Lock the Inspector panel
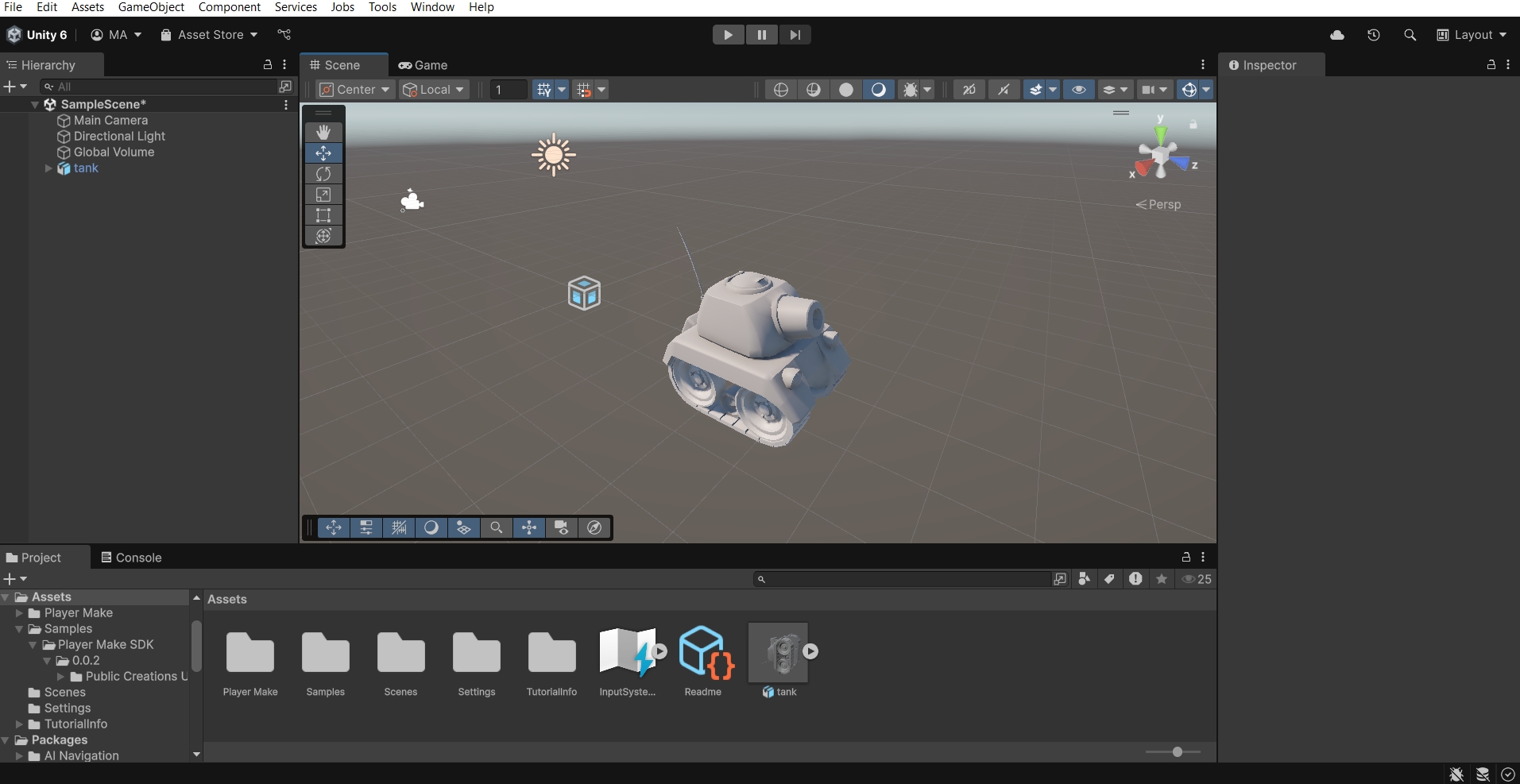1520x784 pixels. click(x=1491, y=65)
